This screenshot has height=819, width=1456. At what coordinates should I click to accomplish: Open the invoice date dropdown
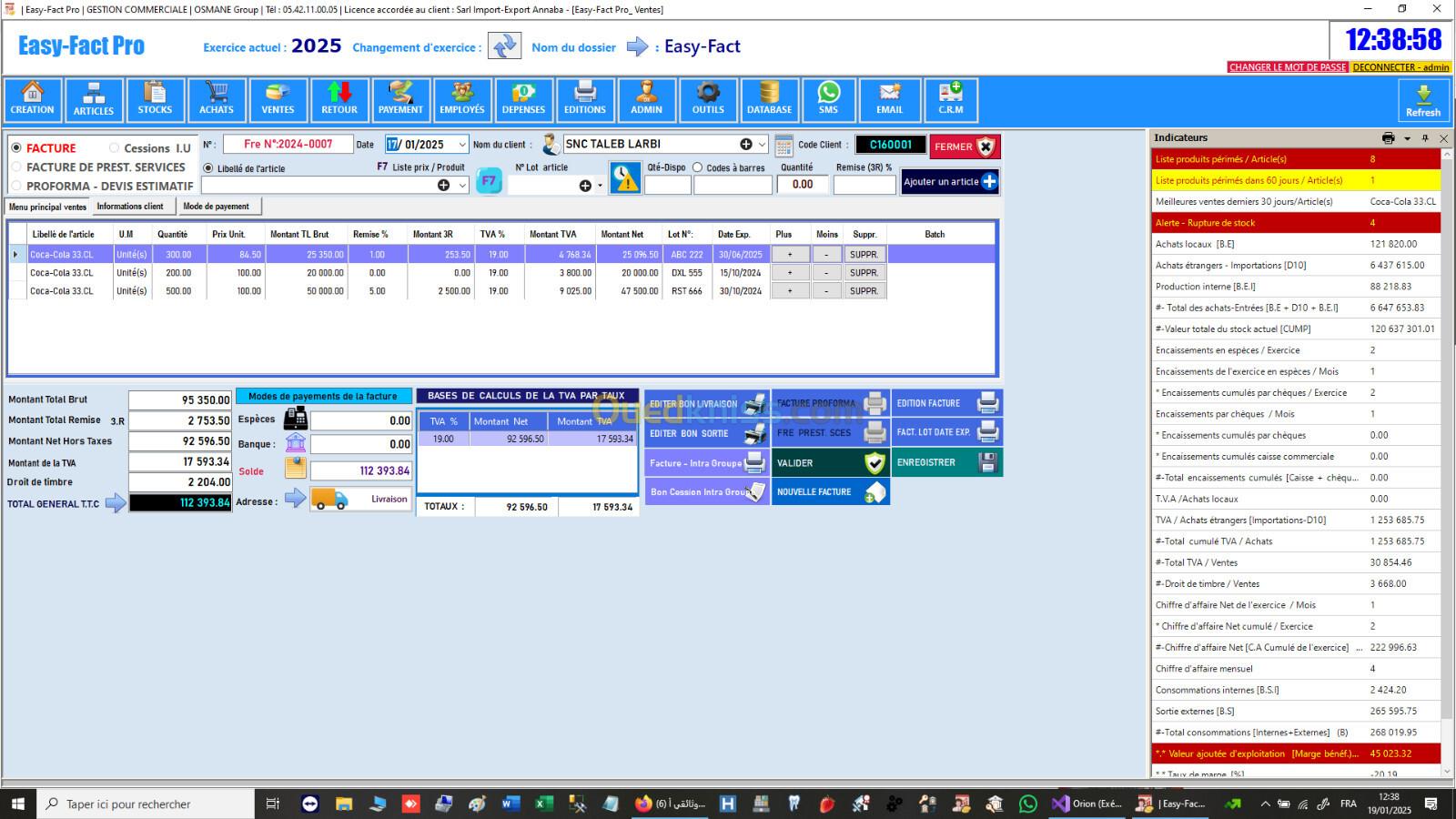tap(461, 145)
